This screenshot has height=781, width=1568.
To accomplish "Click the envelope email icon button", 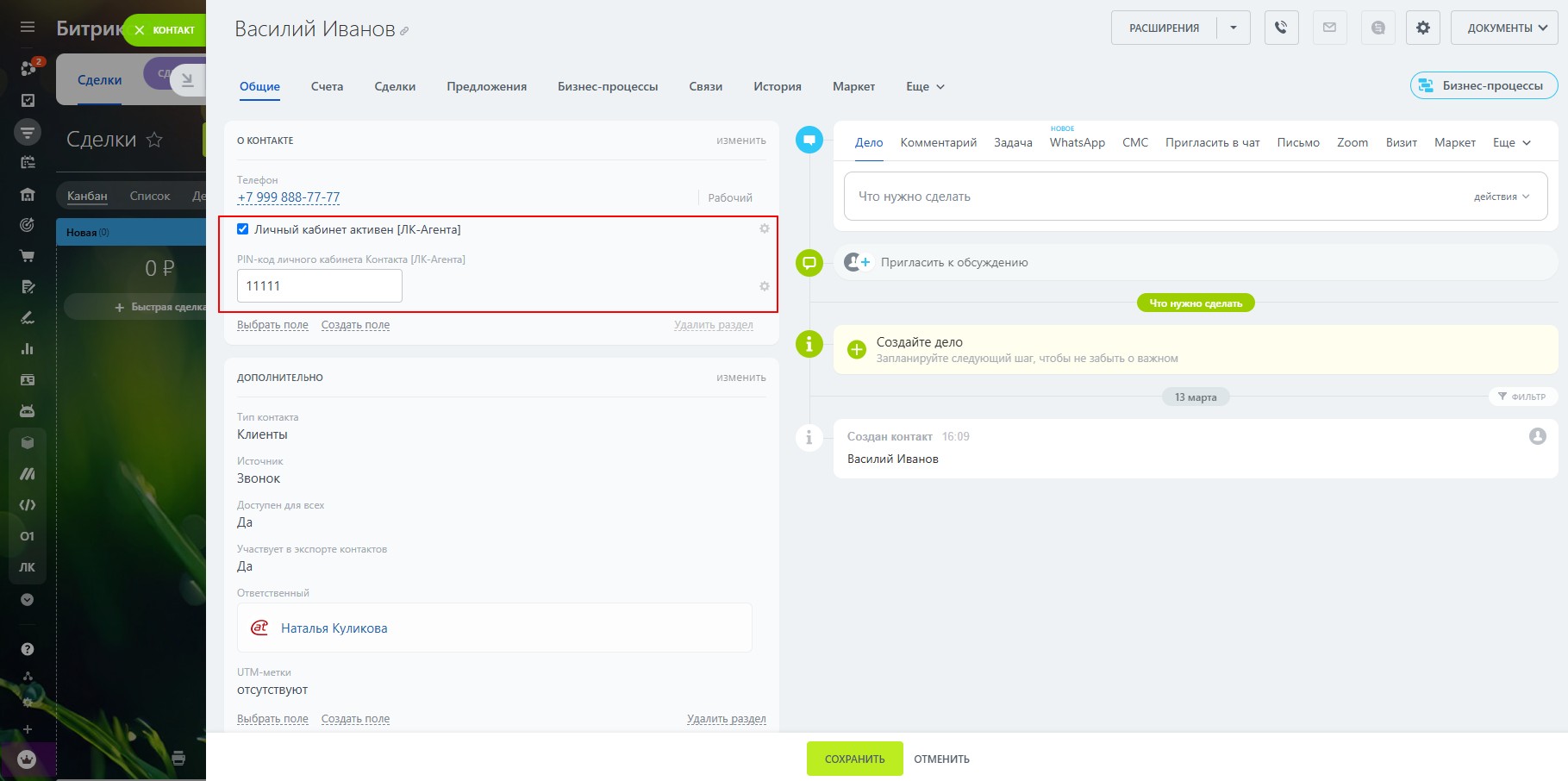I will click(1329, 28).
